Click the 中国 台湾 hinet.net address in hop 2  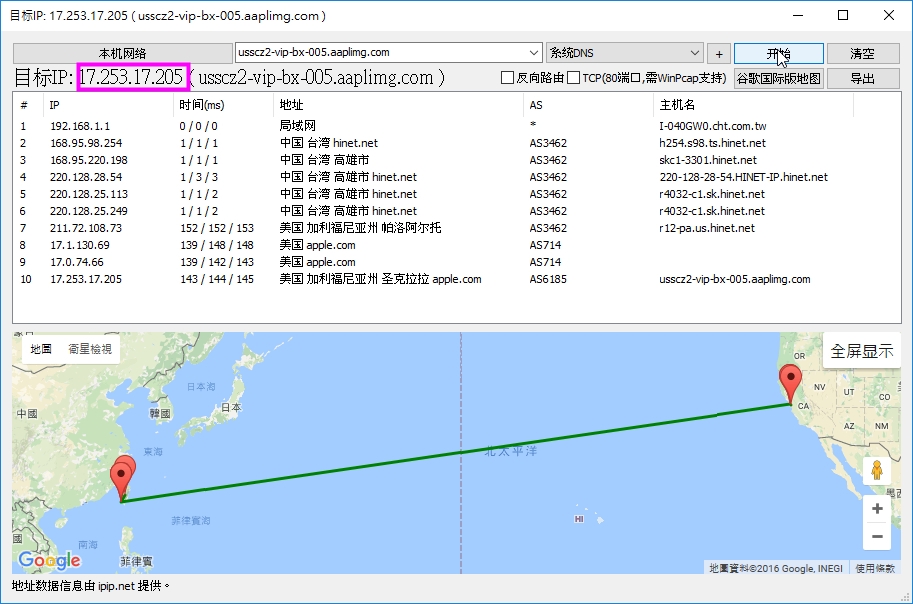pos(328,143)
